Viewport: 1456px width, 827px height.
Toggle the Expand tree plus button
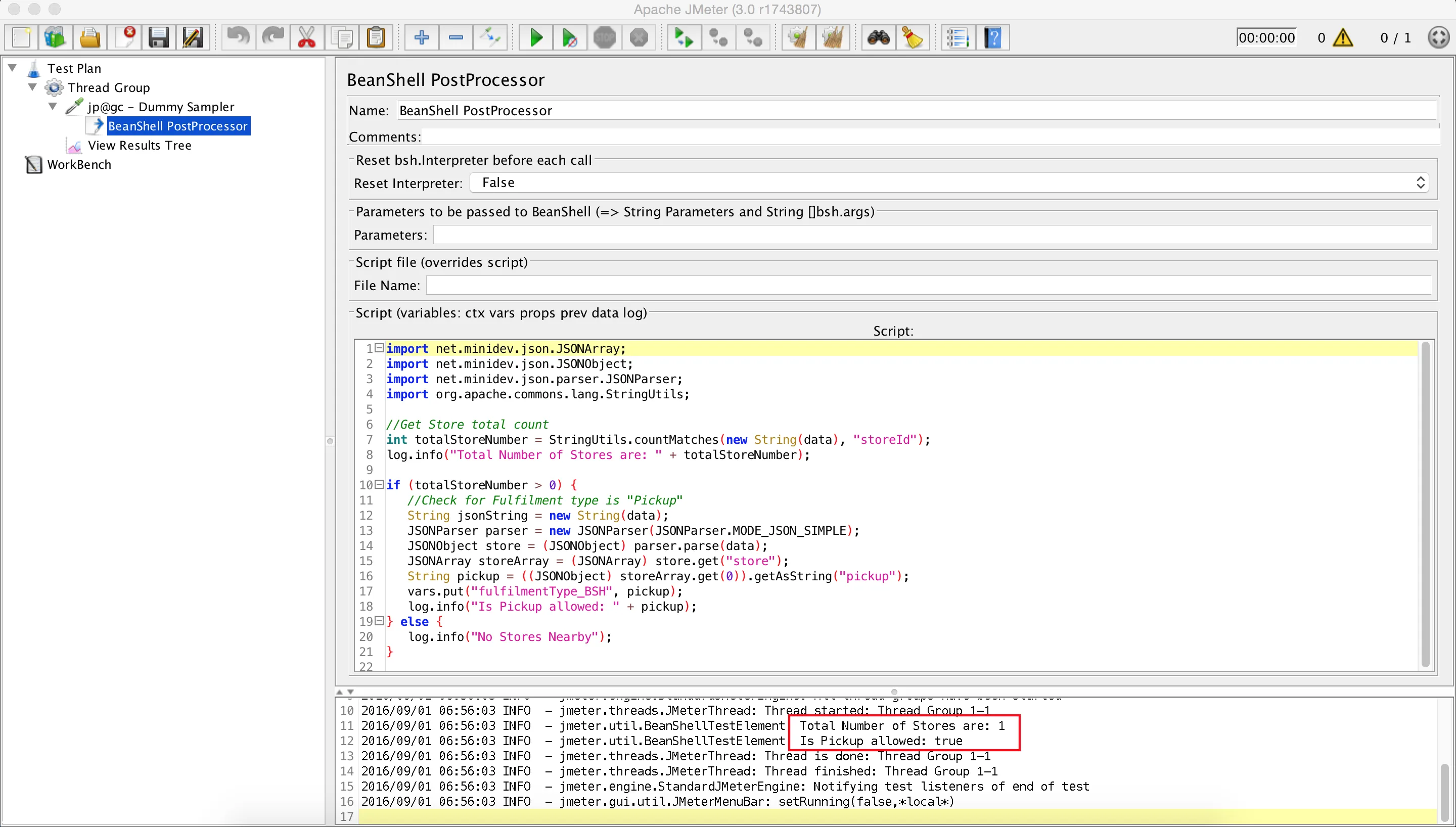(421, 38)
